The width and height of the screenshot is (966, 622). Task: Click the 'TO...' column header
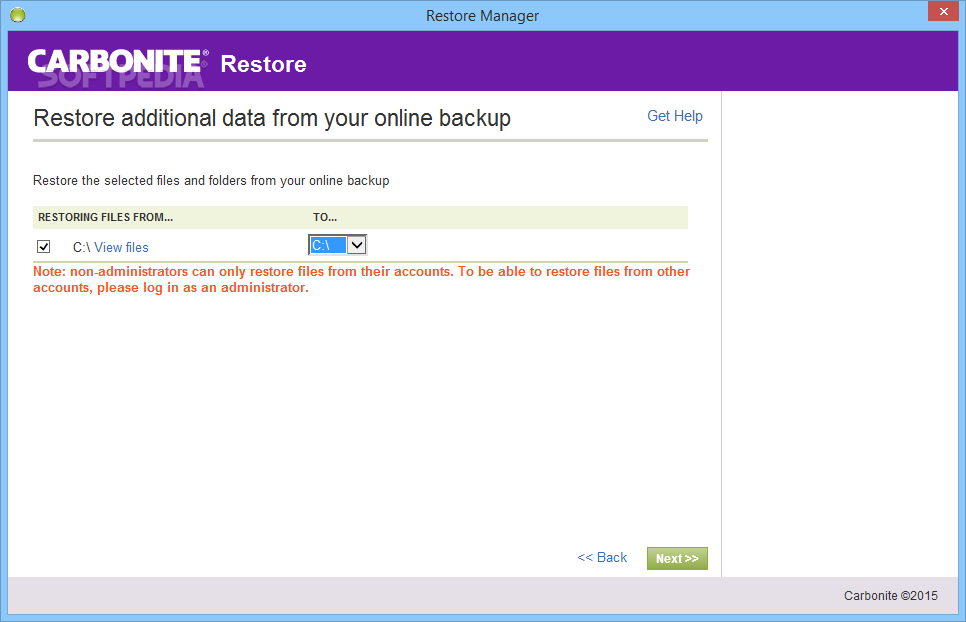tap(325, 217)
